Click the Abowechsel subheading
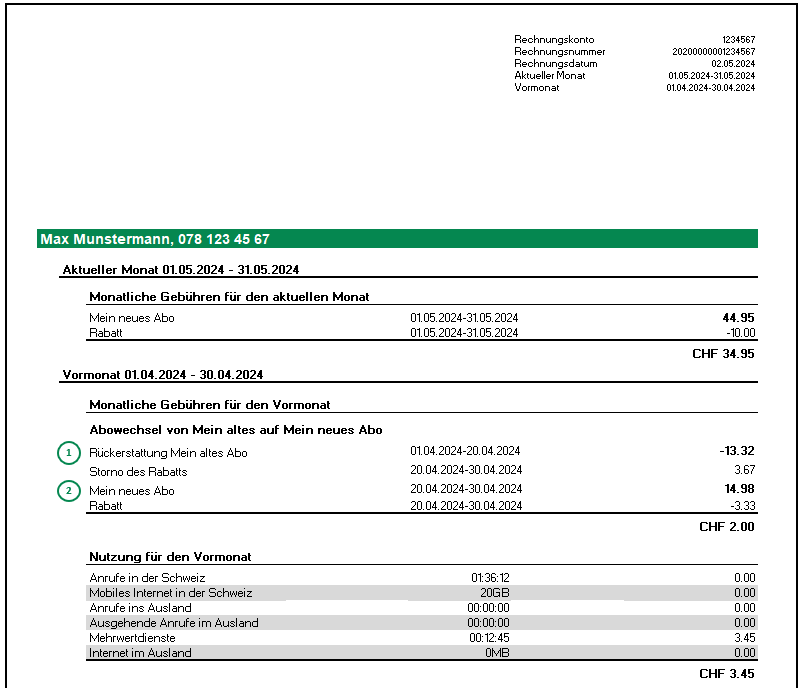Image resolution: width=807 pixels, height=688 pixels. (236, 430)
